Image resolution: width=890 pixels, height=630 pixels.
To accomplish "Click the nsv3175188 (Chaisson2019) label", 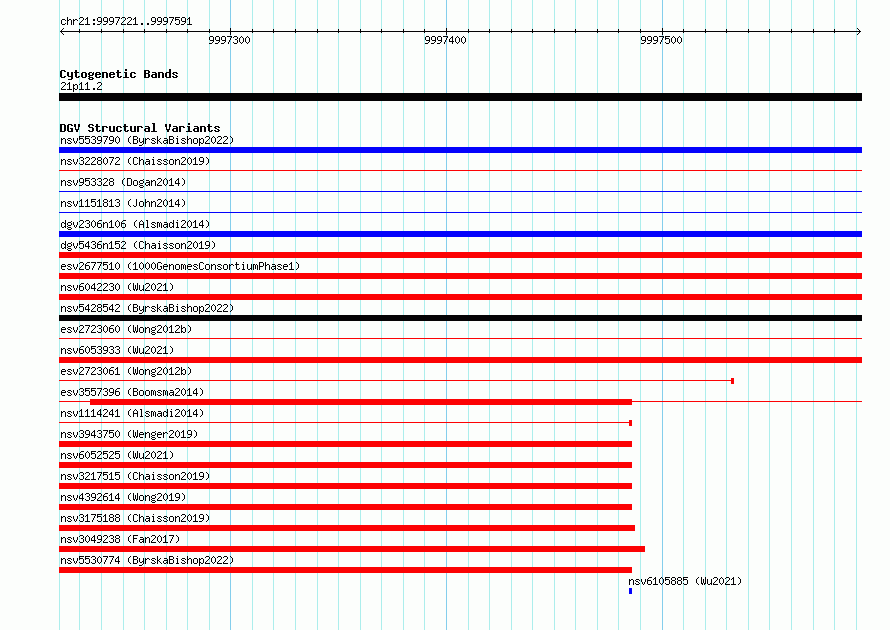I will (x=135, y=518).
